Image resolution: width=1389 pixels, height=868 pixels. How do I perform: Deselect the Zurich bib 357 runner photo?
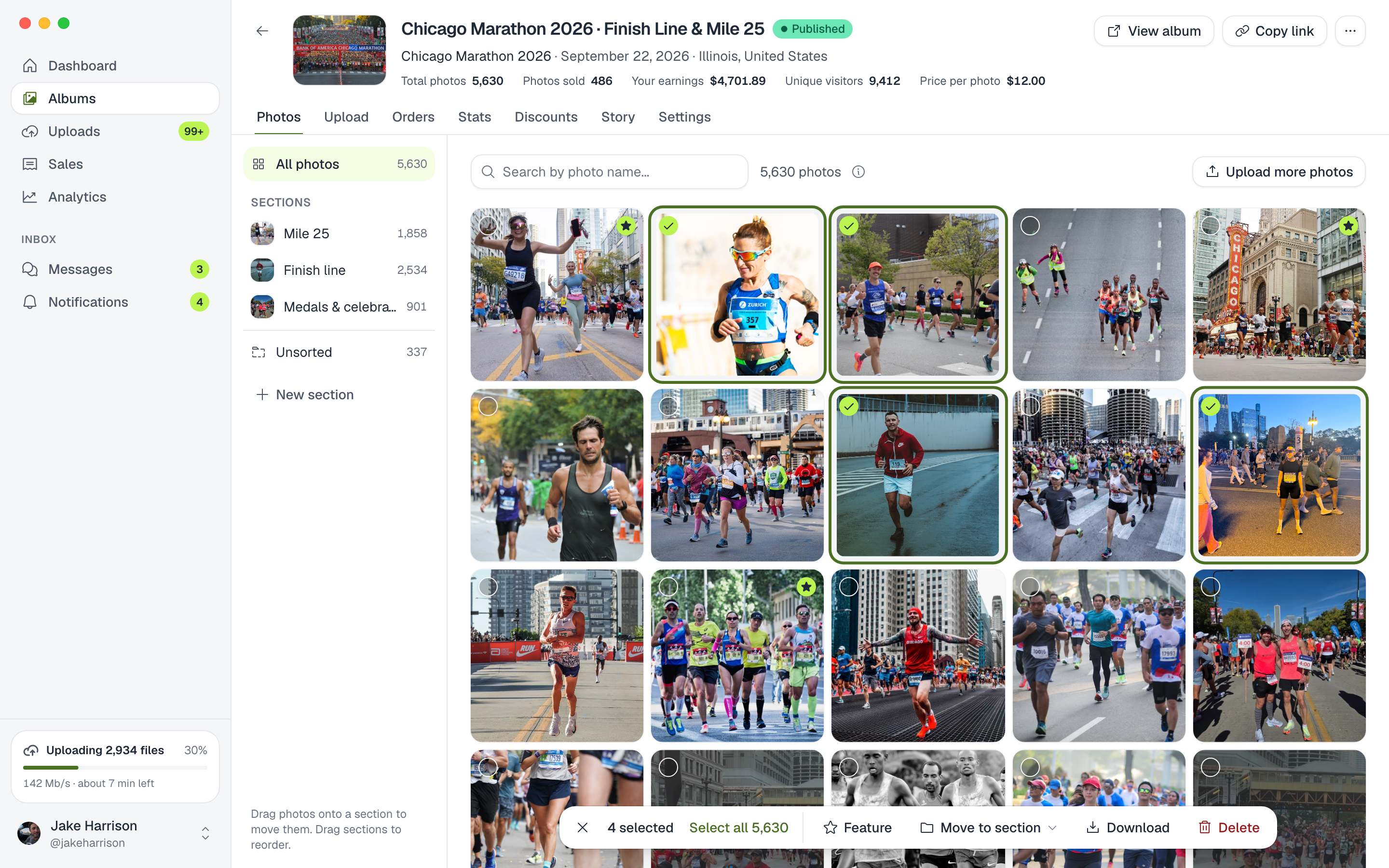(668, 226)
